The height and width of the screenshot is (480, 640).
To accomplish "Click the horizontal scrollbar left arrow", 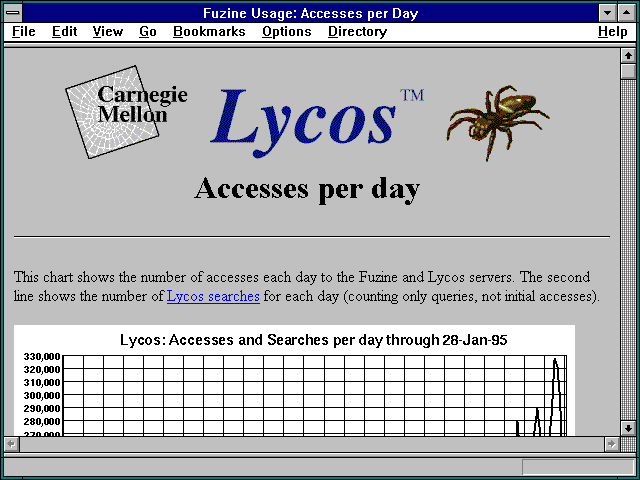I will pyautogui.click(x=12, y=444).
